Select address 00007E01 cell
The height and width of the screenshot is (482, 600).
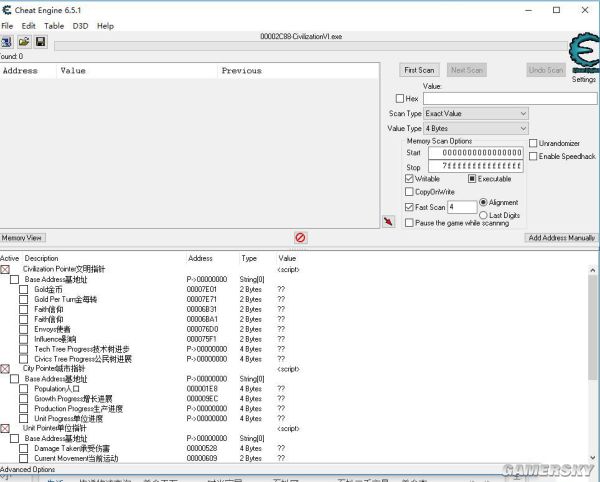pos(202,289)
